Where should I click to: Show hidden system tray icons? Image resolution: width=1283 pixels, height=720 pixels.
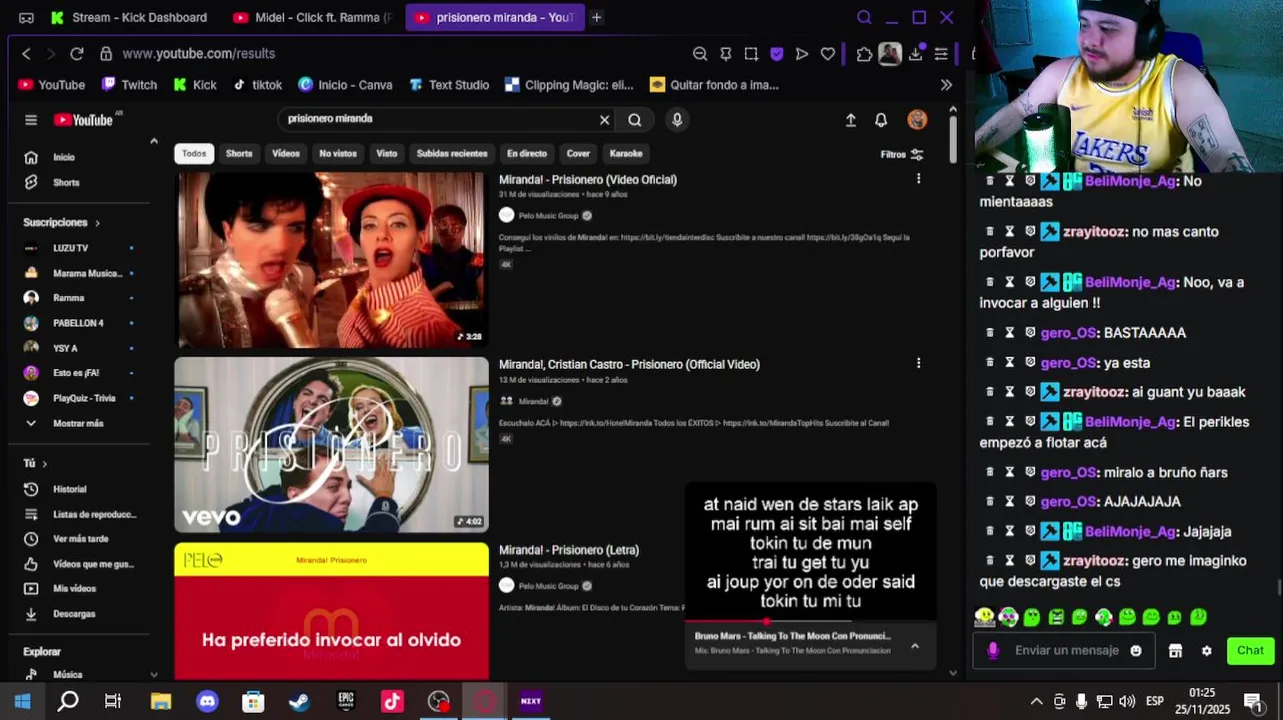pos(1036,701)
